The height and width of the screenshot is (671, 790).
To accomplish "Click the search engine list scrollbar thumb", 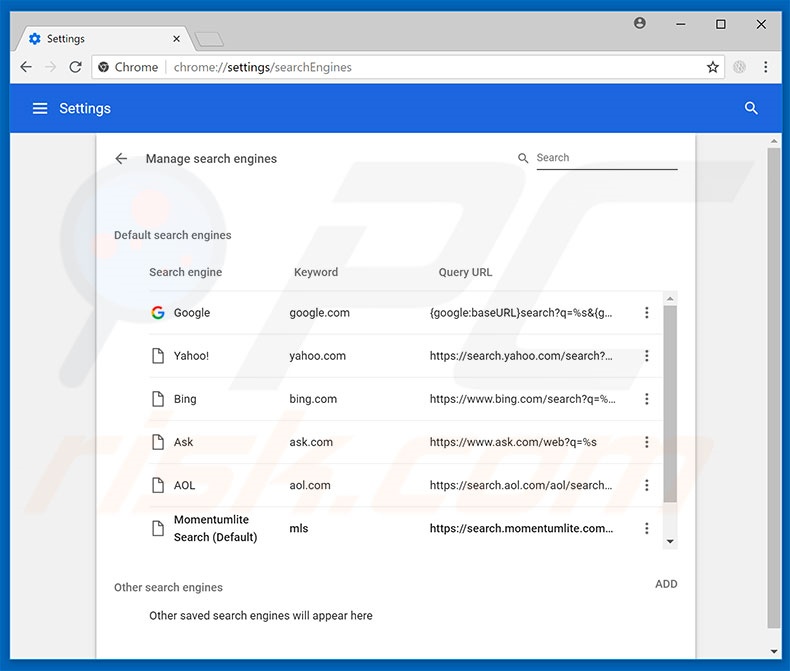I will [670, 404].
